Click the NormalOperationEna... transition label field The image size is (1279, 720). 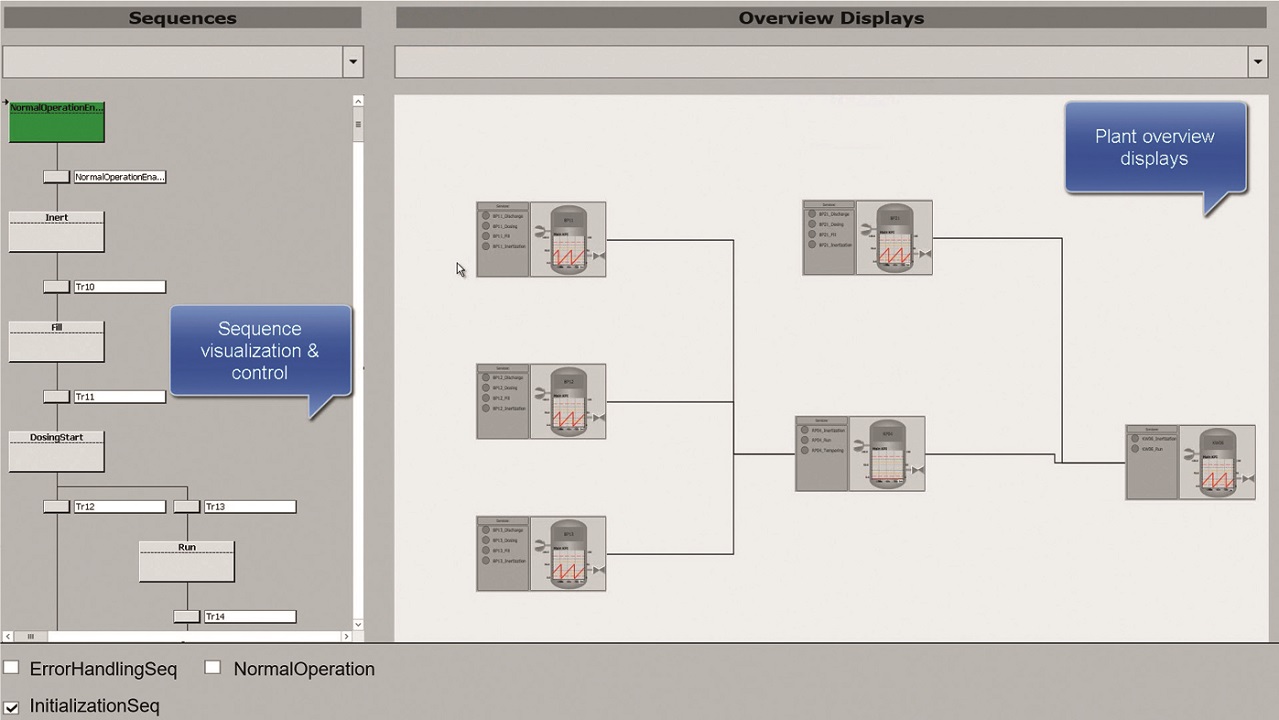pos(120,177)
